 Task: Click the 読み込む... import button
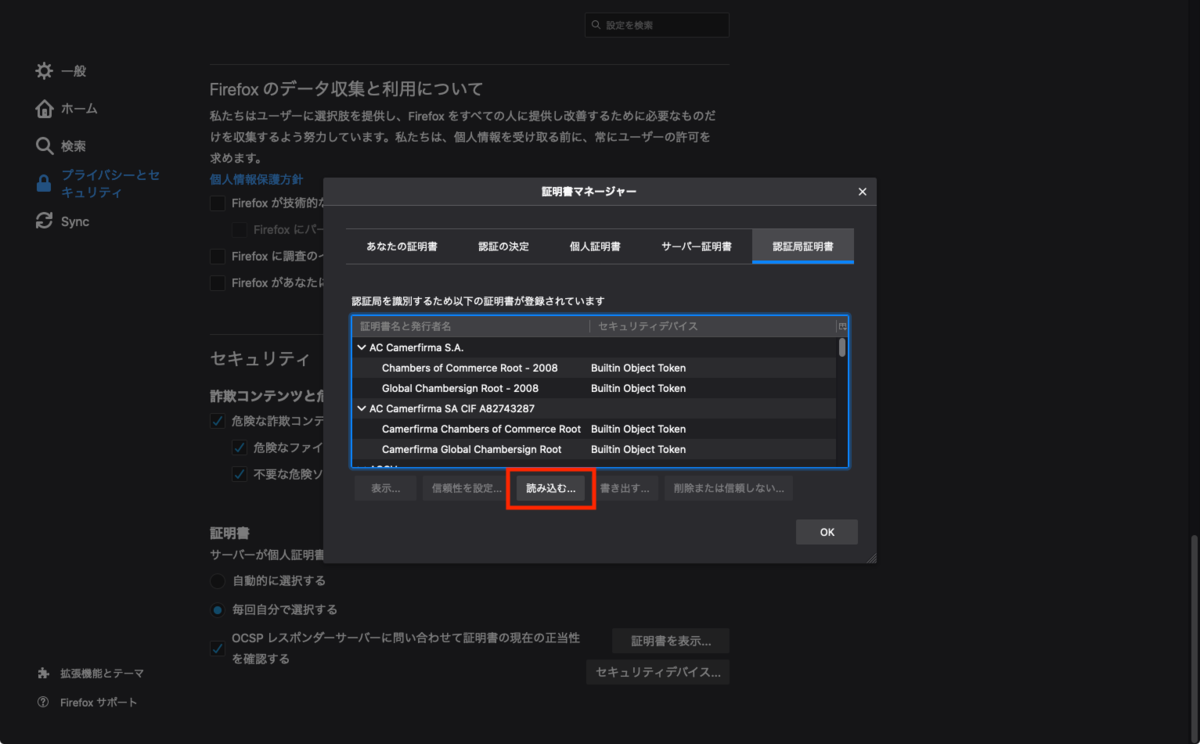551,489
